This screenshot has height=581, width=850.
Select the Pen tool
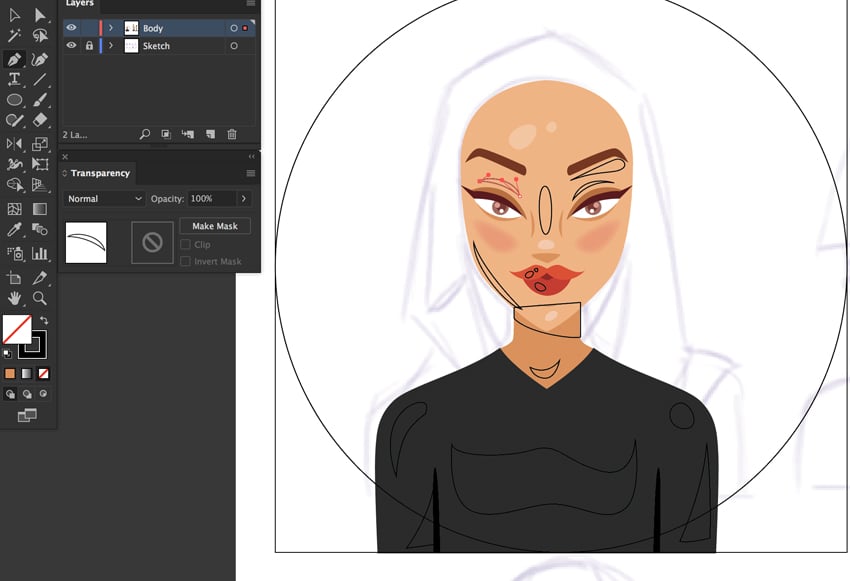click(14, 58)
